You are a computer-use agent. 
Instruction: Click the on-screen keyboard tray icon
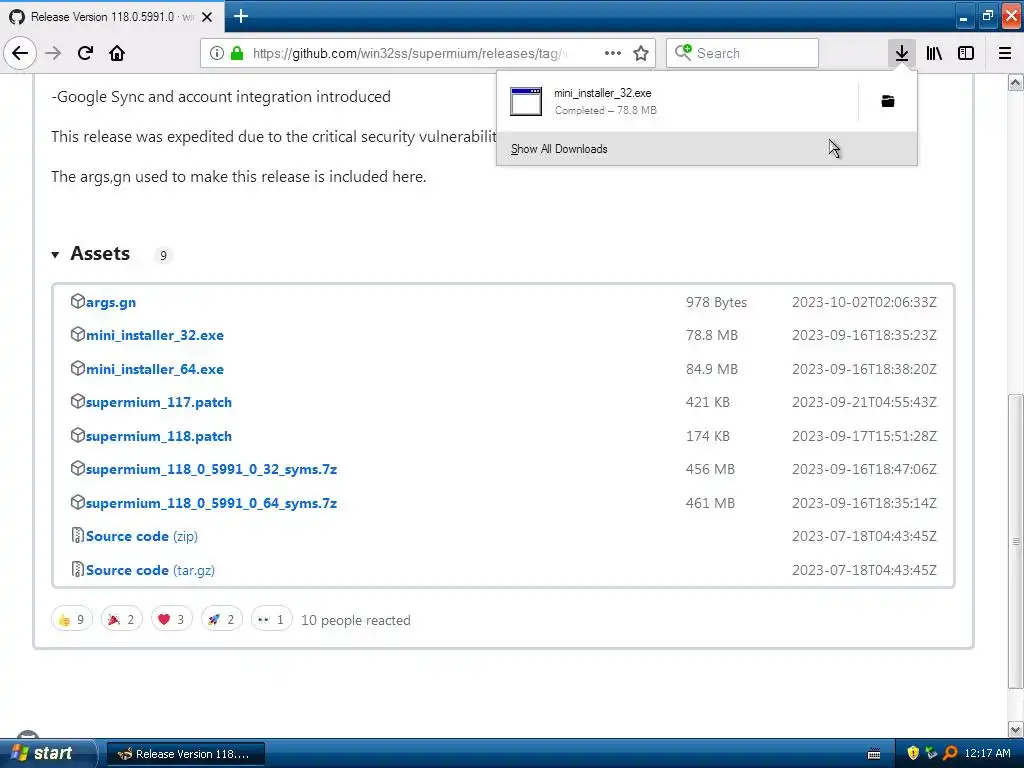tap(874, 754)
